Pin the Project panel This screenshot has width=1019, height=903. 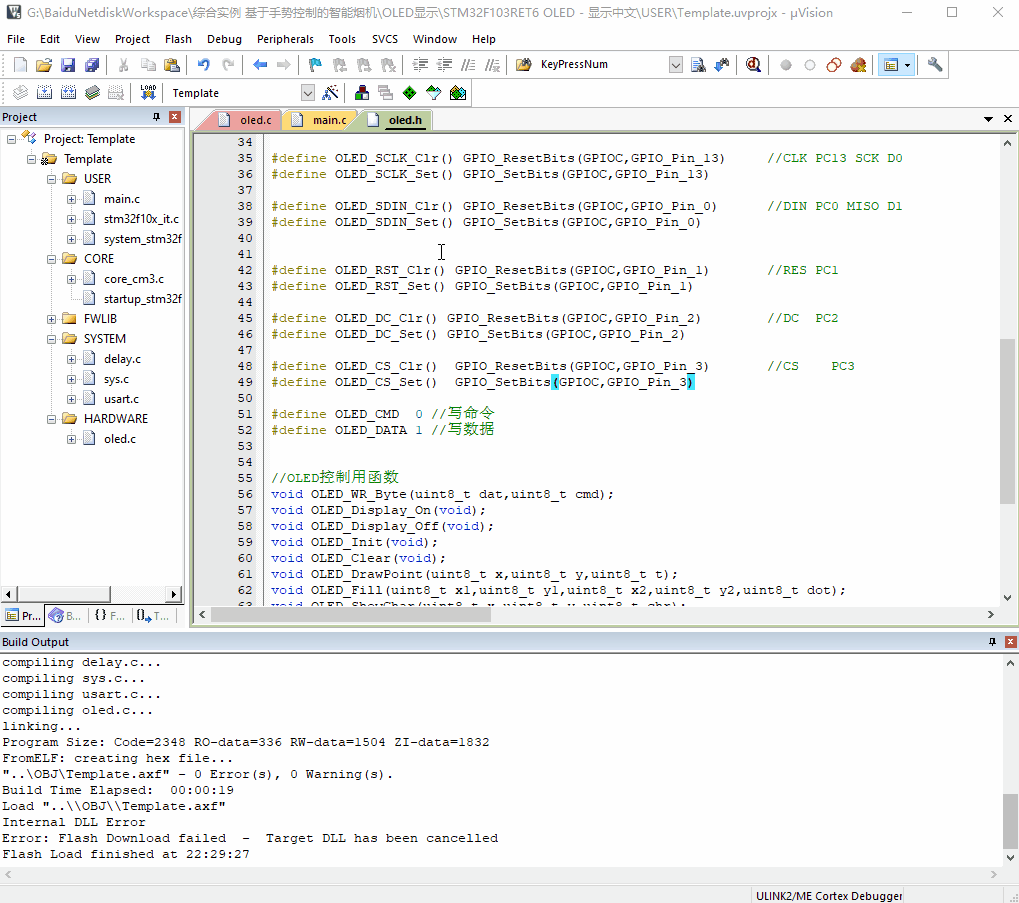[x=157, y=117]
